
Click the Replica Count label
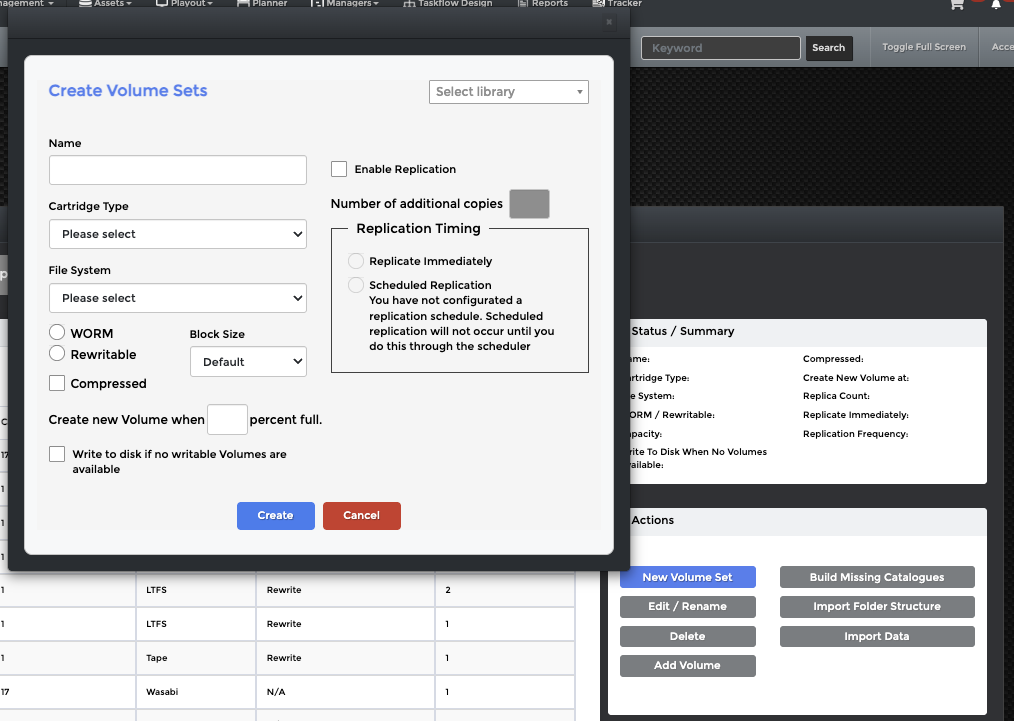(x=836, y=396)
